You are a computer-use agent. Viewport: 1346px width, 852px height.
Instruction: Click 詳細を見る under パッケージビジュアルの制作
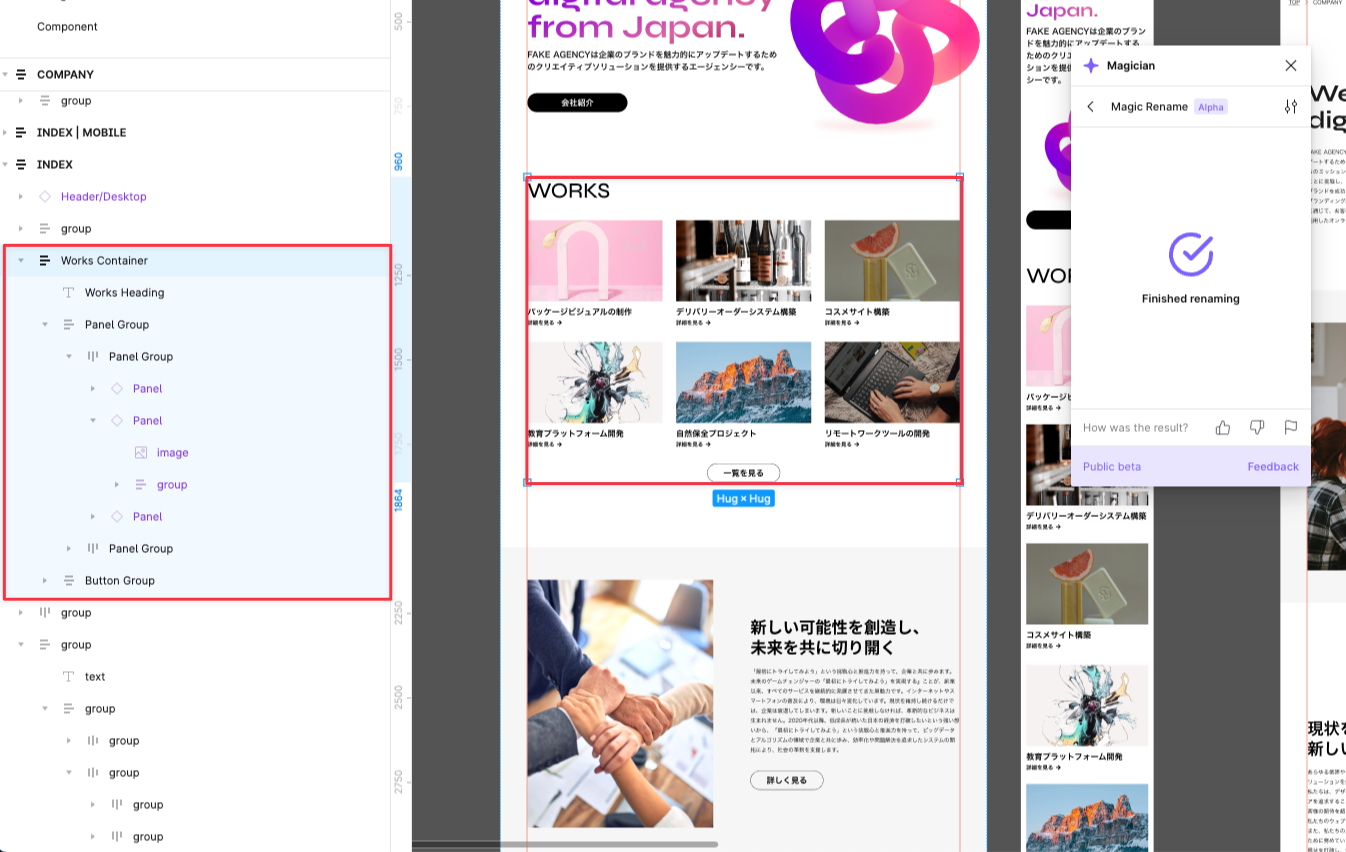point(545,324)
